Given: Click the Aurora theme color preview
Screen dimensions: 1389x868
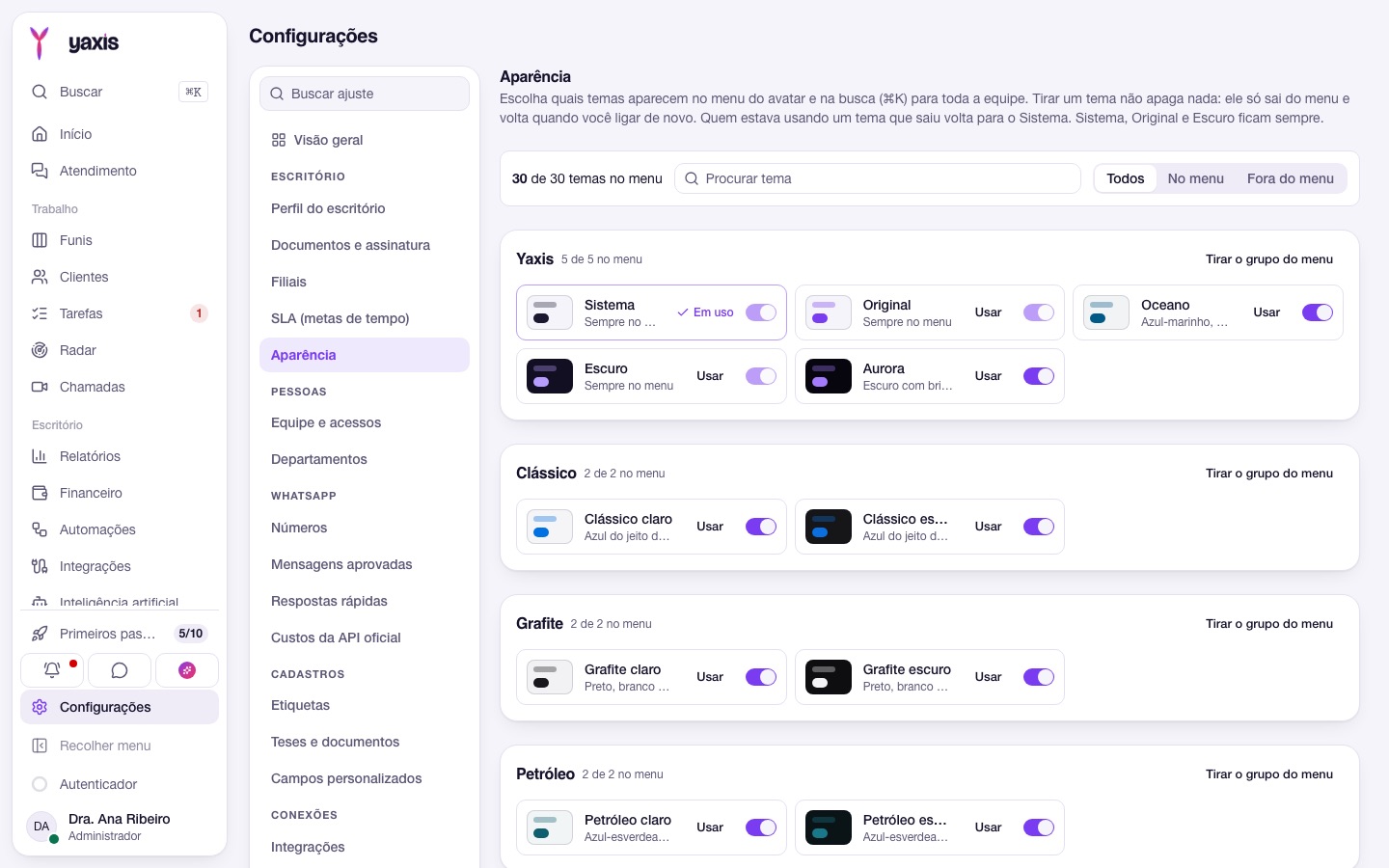Looking at the screenshot, I should click(x=829, y=376).
